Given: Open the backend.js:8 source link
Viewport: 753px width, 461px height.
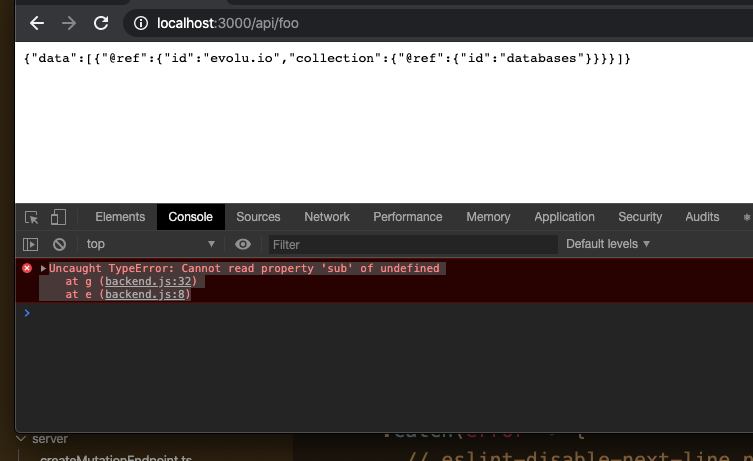Looking at the screenshot, I should click(145, 294).
